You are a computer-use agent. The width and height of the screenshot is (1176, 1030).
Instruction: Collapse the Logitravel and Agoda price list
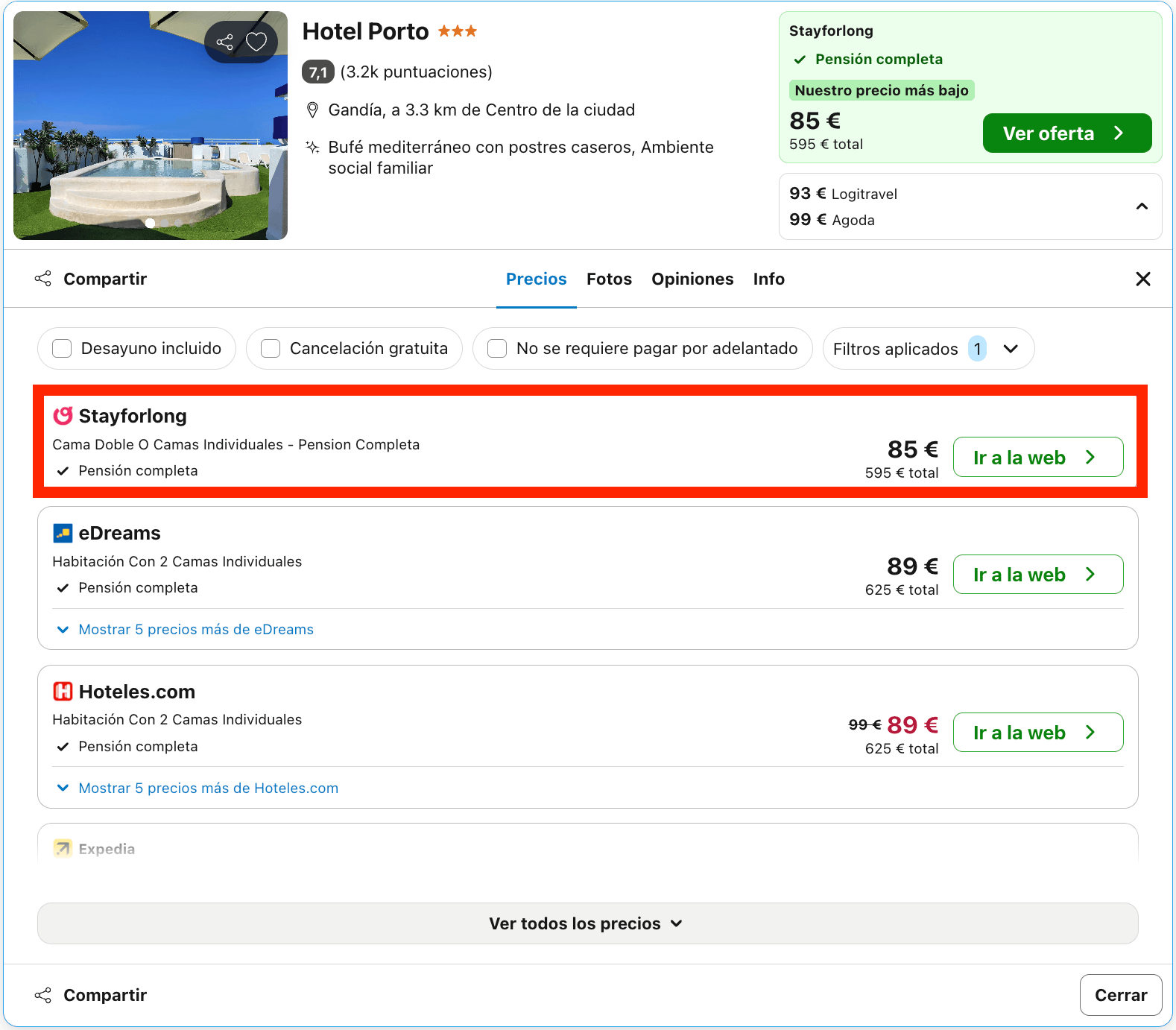click(x=1142, y=206)
